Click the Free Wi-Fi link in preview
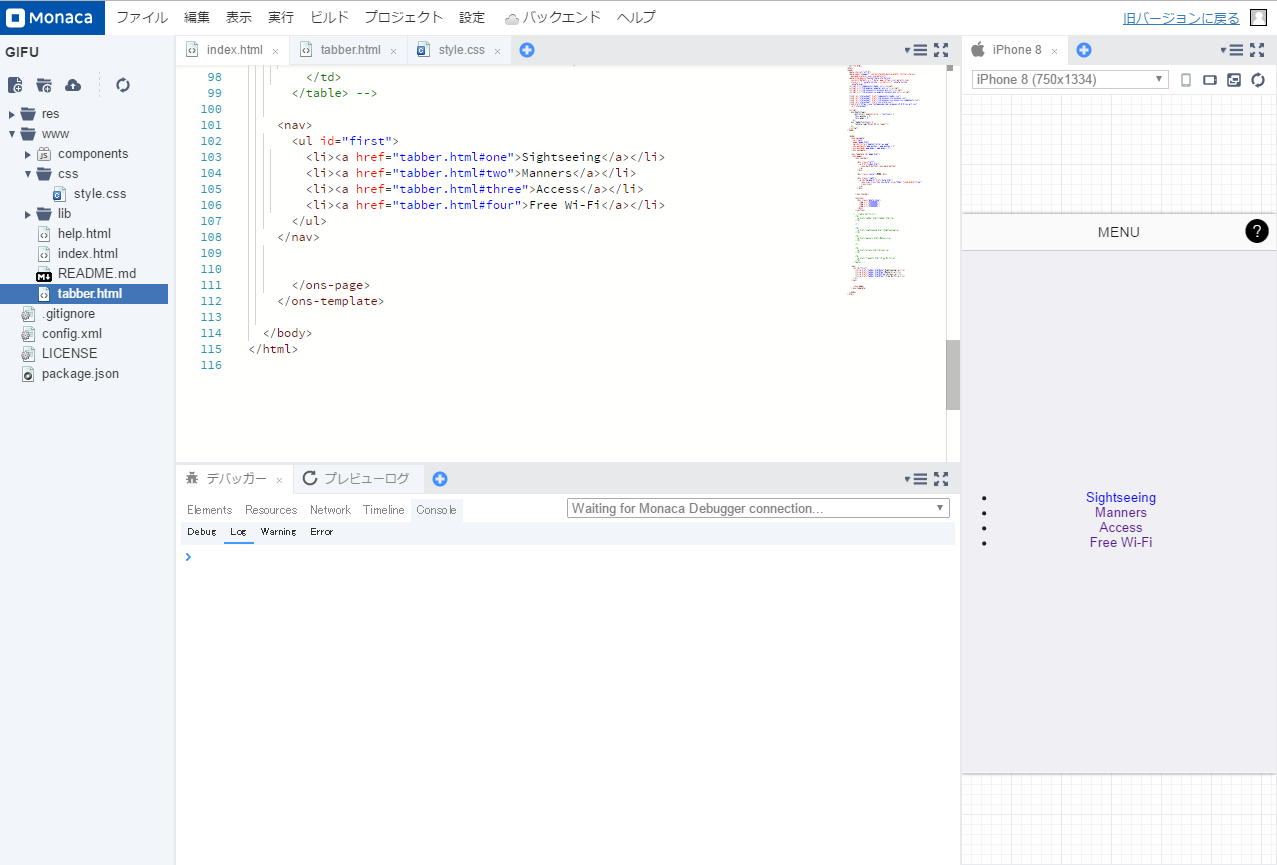The width and height of the screenshot is (1277, 865). 1121,542
